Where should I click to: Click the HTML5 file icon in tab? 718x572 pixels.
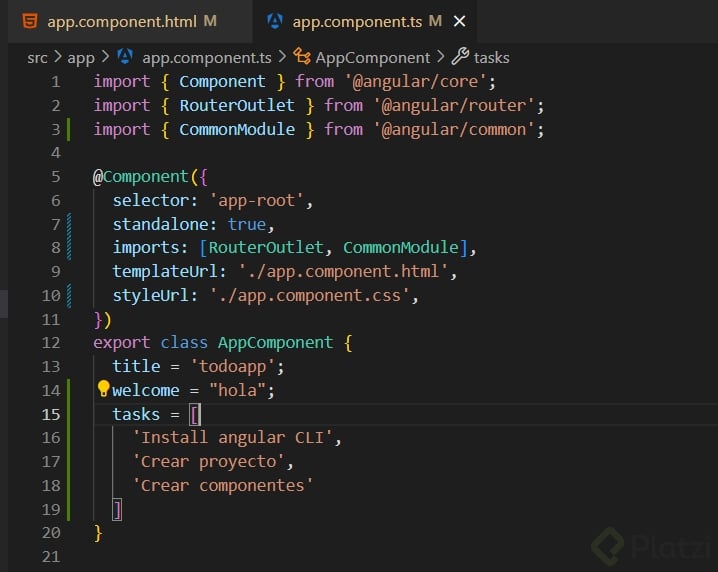click(x=30, y=21)
